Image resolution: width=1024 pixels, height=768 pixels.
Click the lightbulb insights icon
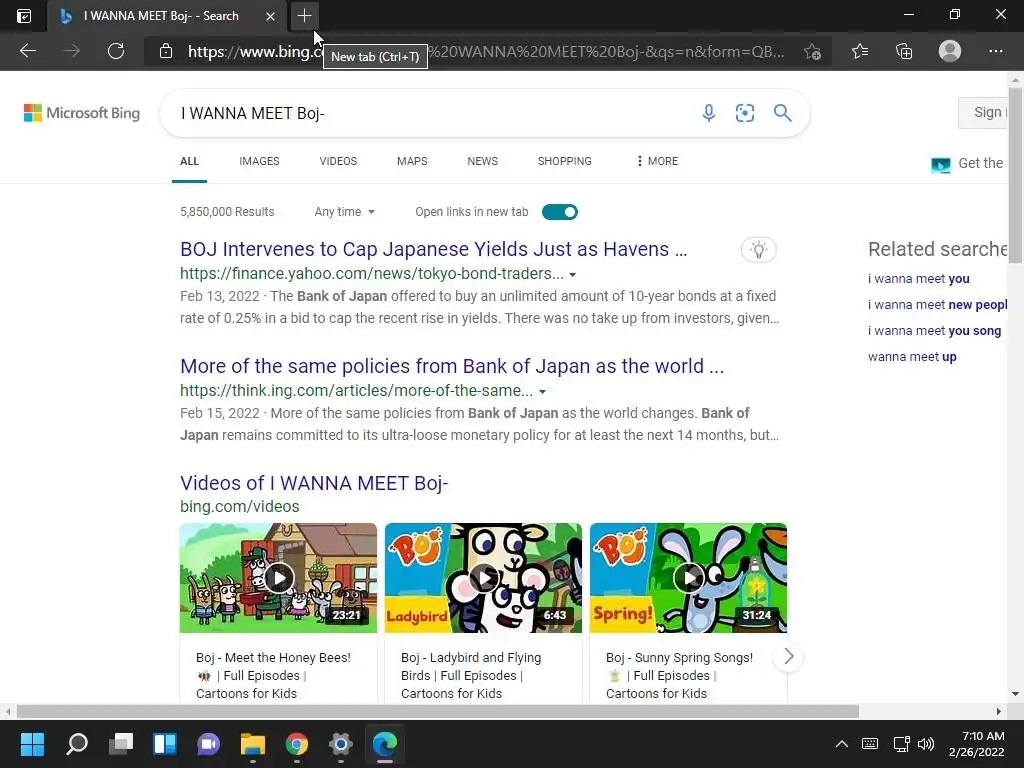759,249
